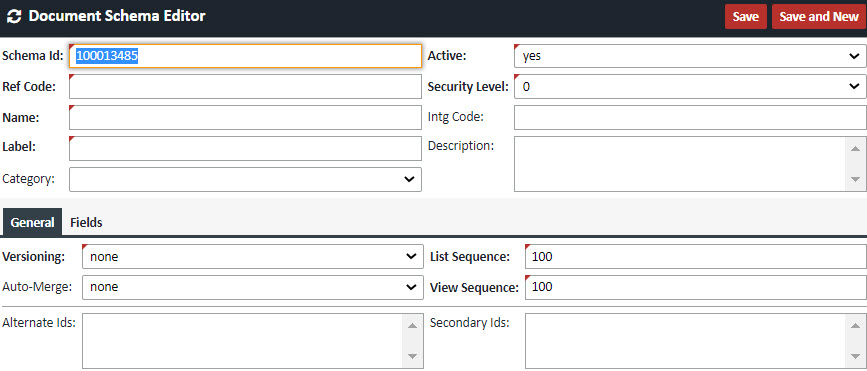
Task: Click the View Sequence field
Action: [x=696, y=288]
